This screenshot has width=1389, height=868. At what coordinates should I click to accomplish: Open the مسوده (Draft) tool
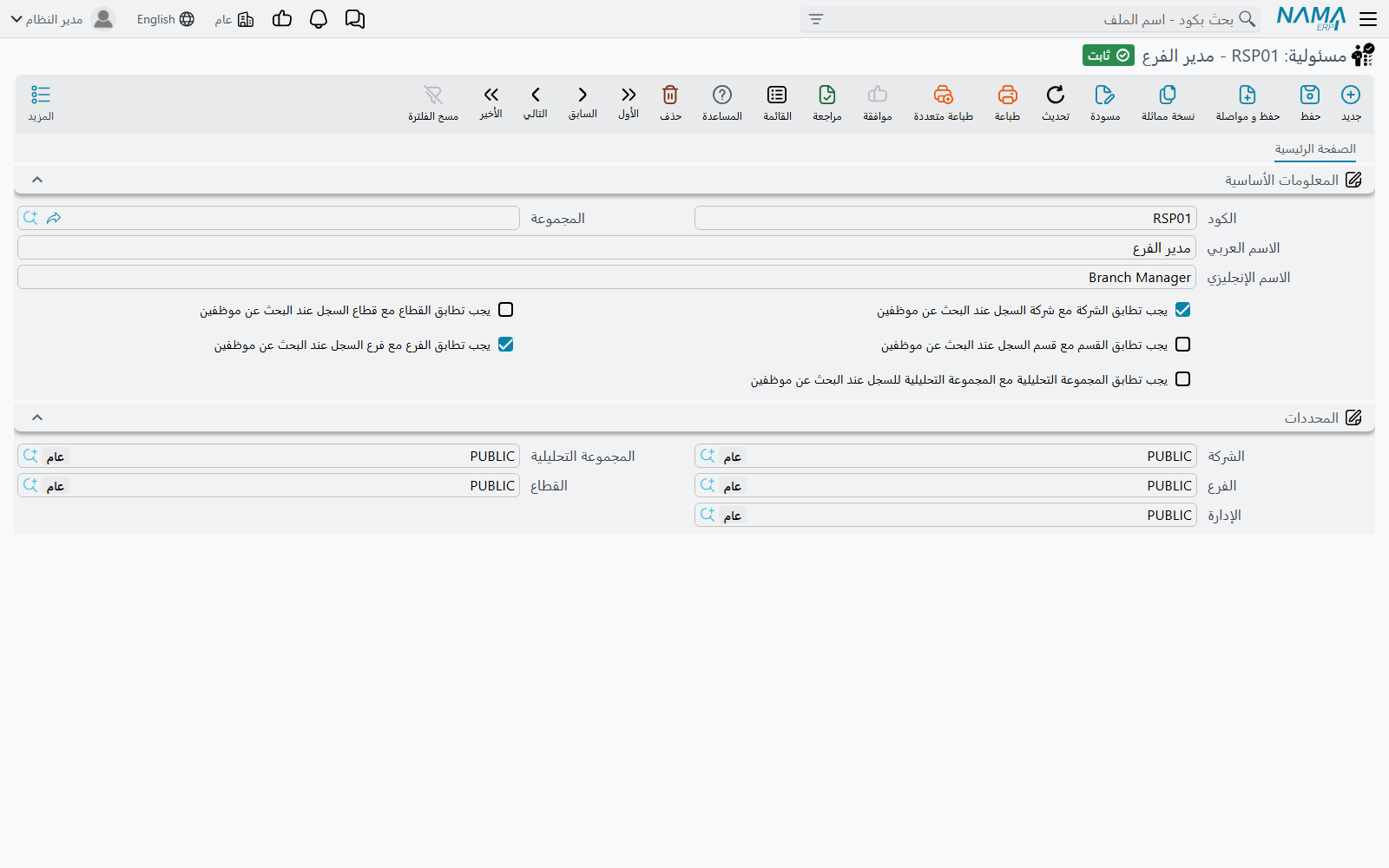pyautogui.click(x=1105, y=102)
